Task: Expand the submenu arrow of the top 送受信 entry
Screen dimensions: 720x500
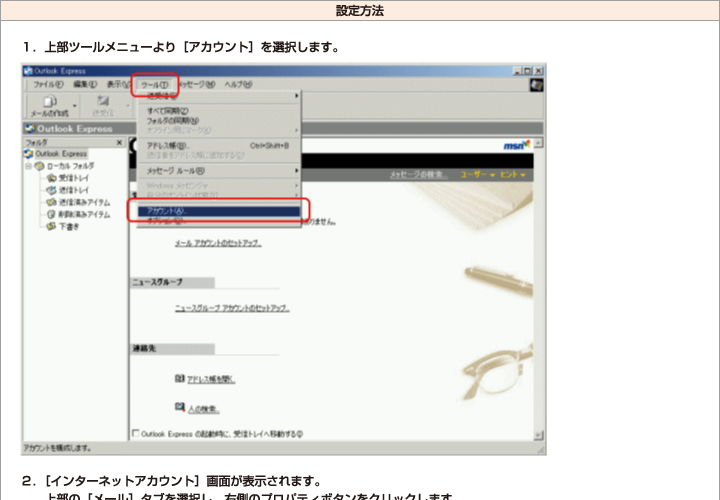Action: point(297,96)
